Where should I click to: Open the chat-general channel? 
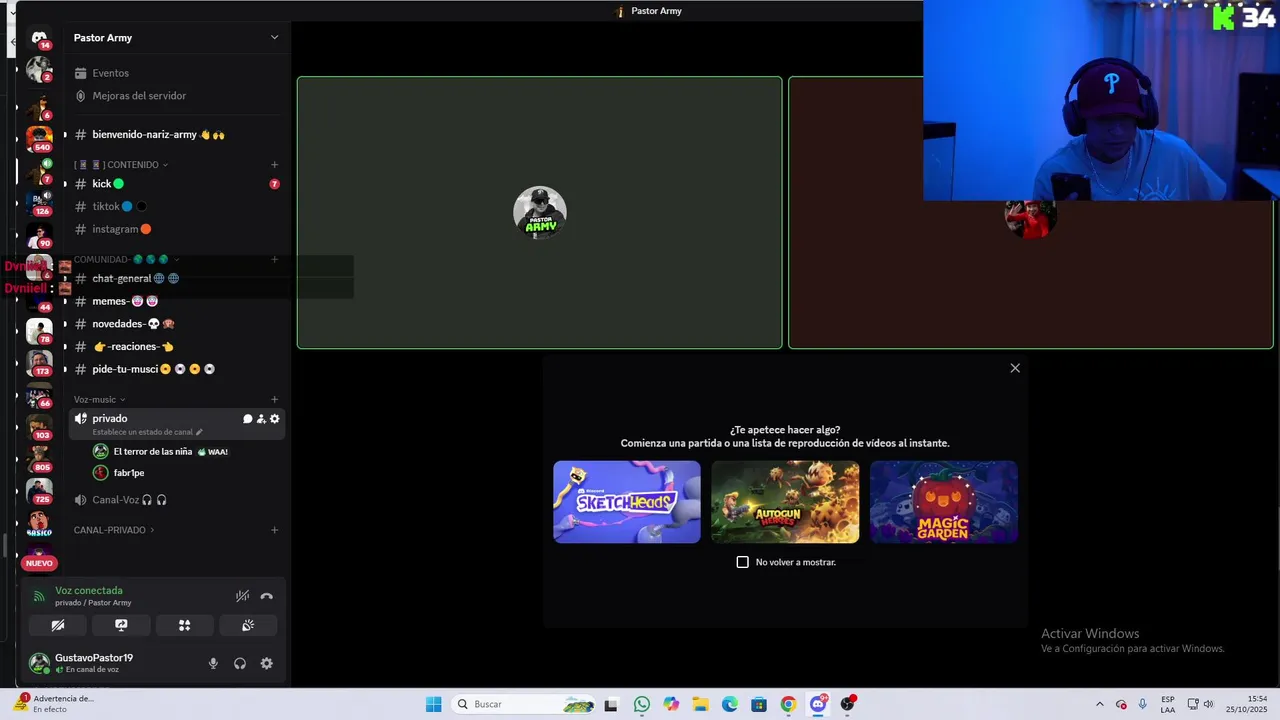pyautogui.click(x=177, y=278)
